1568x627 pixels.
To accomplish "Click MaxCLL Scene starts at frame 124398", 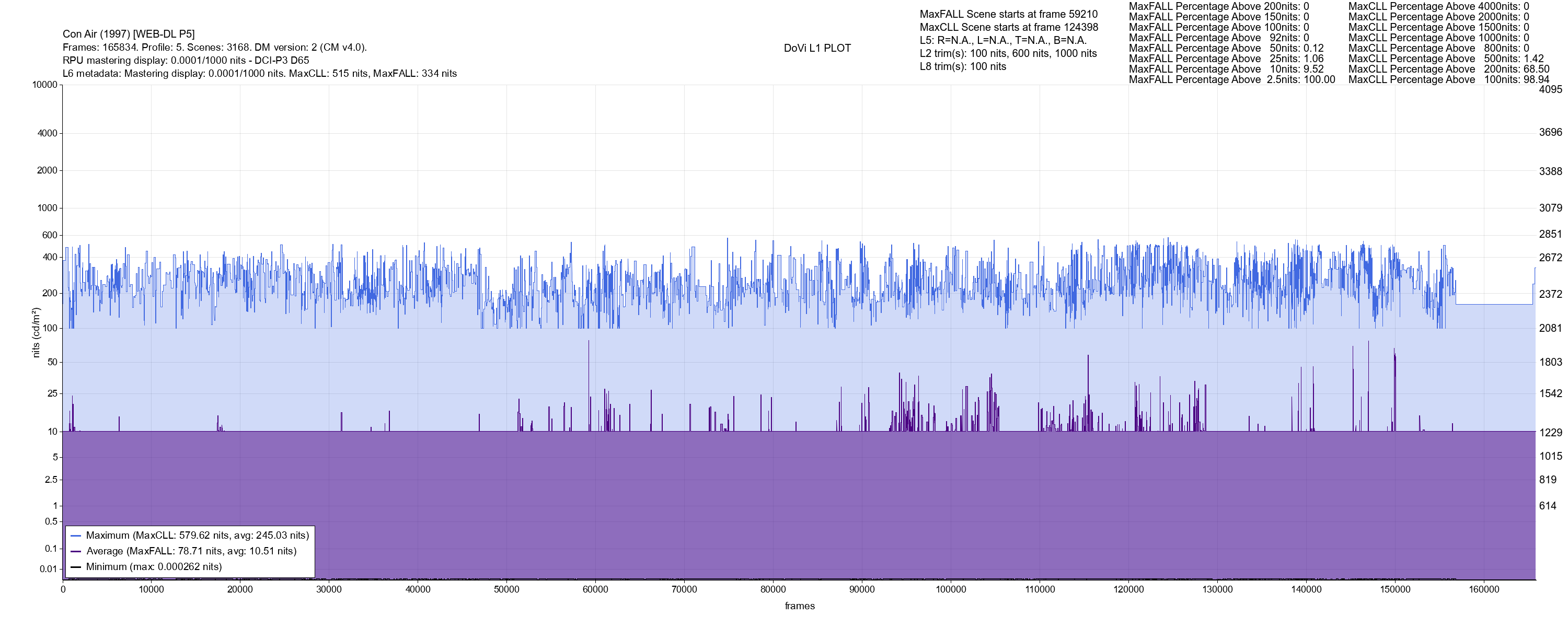I will 1009,27.
